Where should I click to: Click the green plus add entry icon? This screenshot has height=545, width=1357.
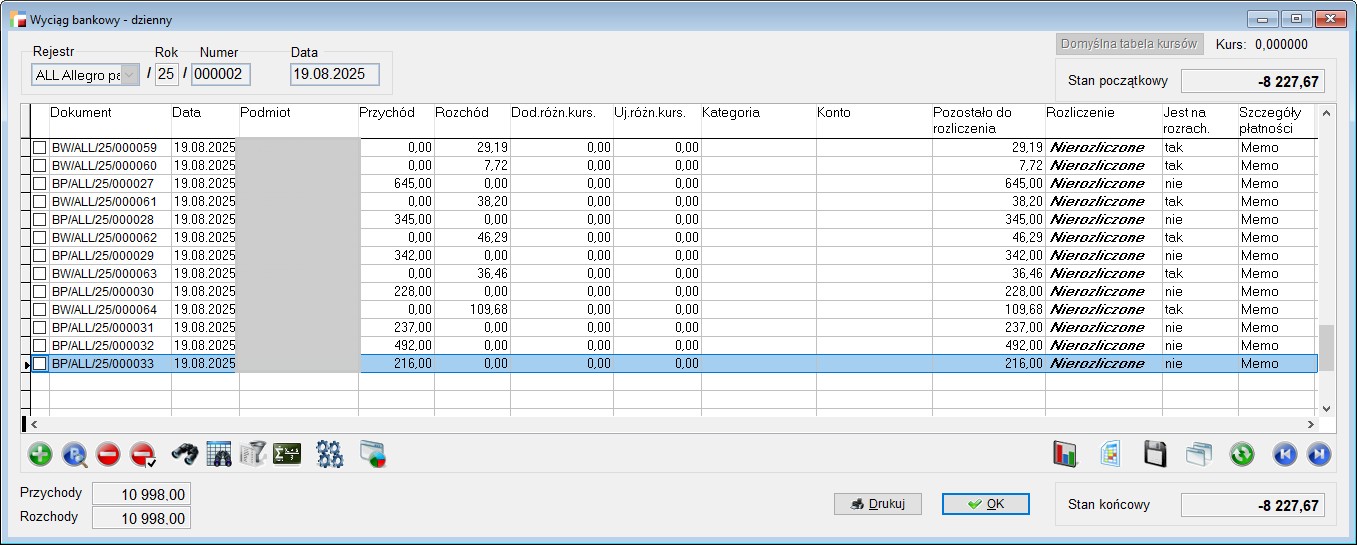pos(40,455)
